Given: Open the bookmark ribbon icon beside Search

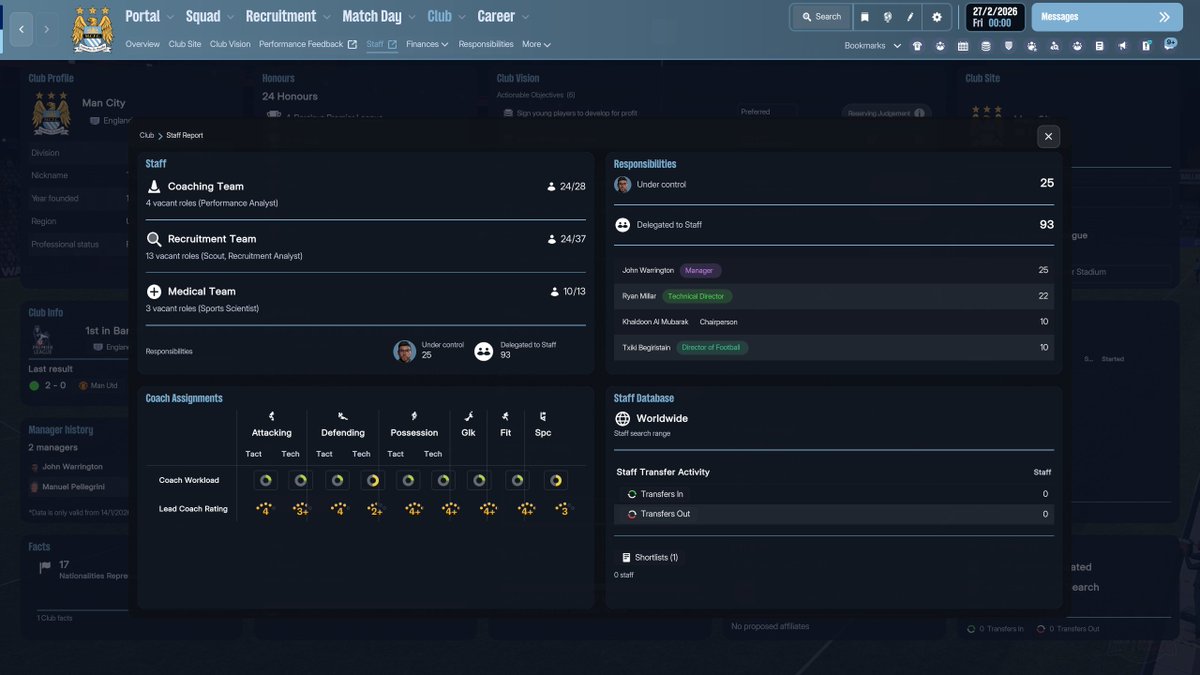Looking at the screenshot, I should (x=865, y=17).
